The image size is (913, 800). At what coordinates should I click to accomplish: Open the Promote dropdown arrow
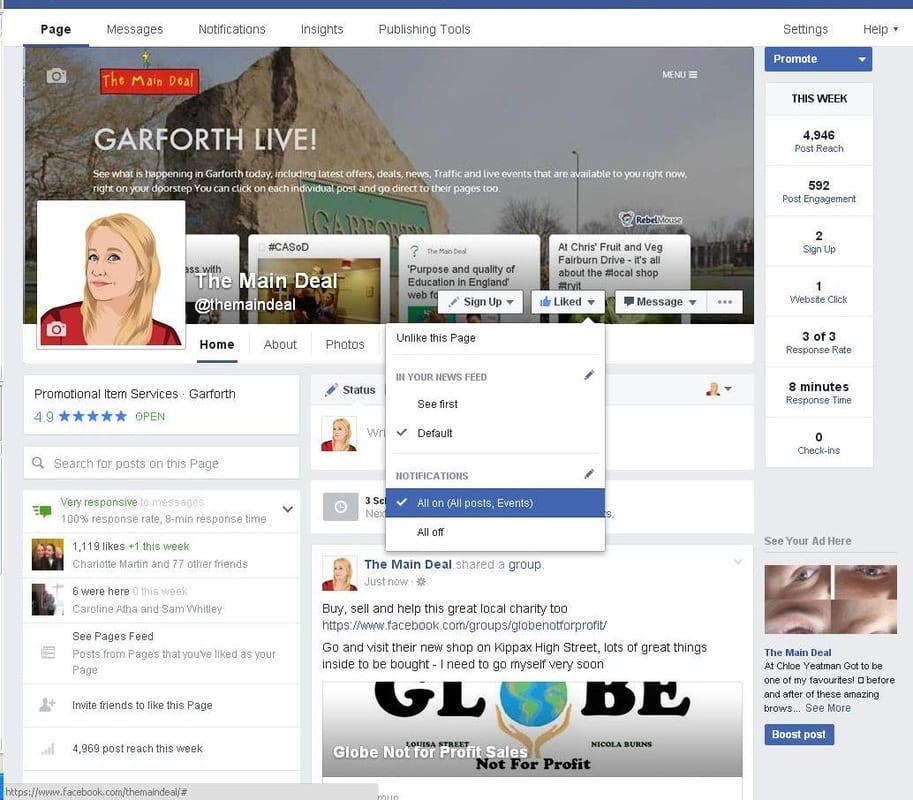[862, 59]
